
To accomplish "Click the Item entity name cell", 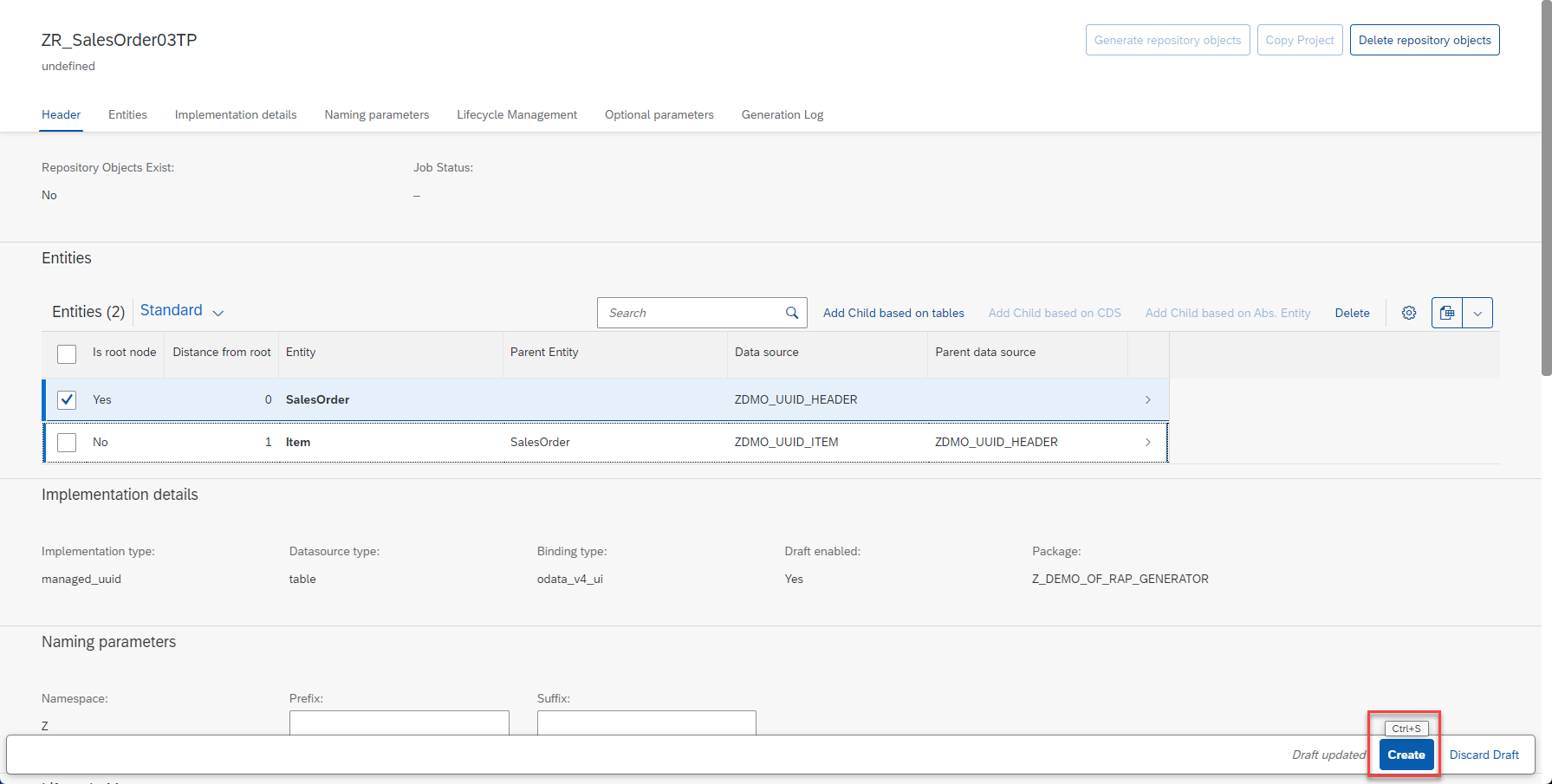I will (x=298, y=442).
